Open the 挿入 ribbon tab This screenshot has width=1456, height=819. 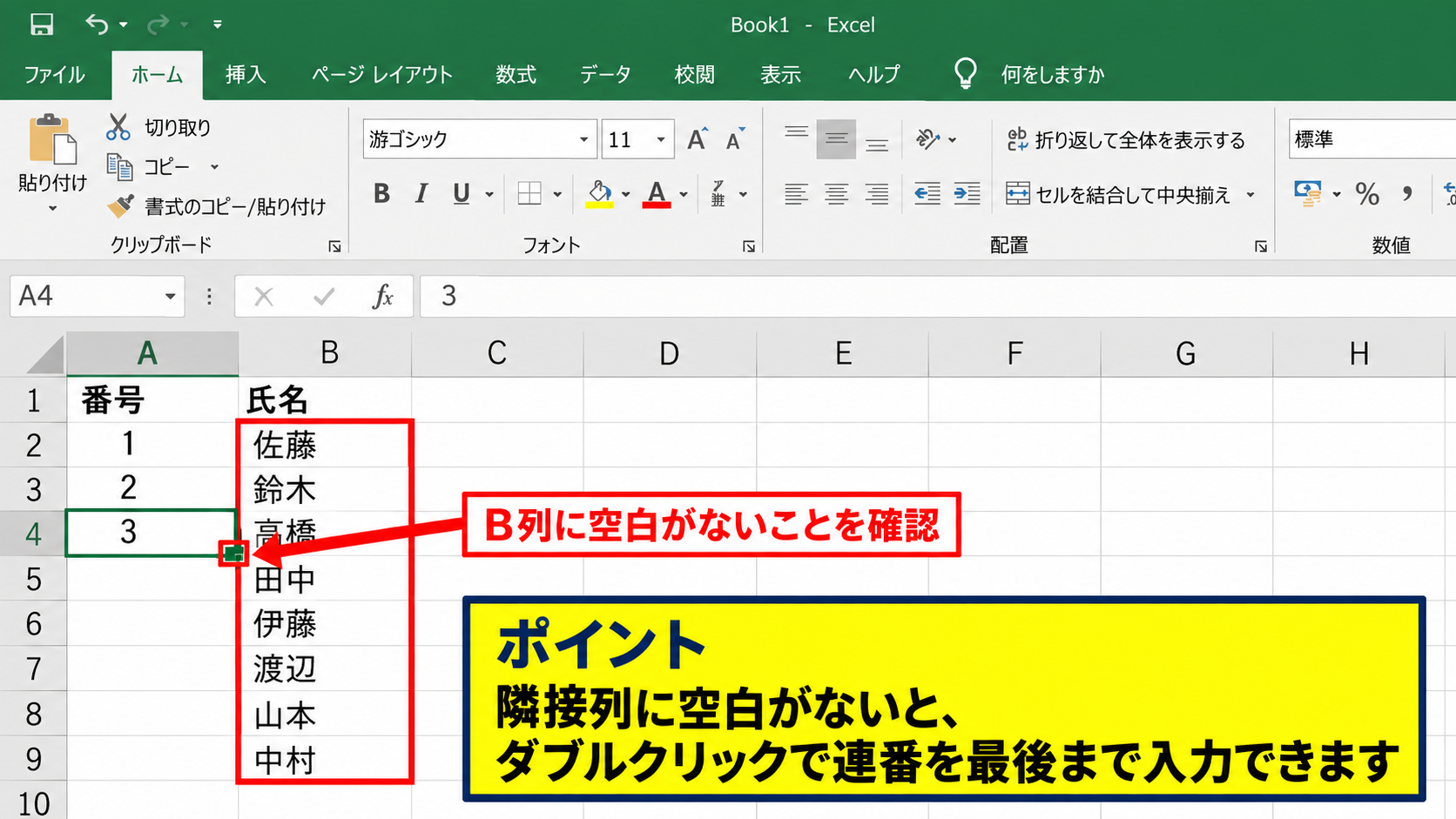click(x=246, y=75)
